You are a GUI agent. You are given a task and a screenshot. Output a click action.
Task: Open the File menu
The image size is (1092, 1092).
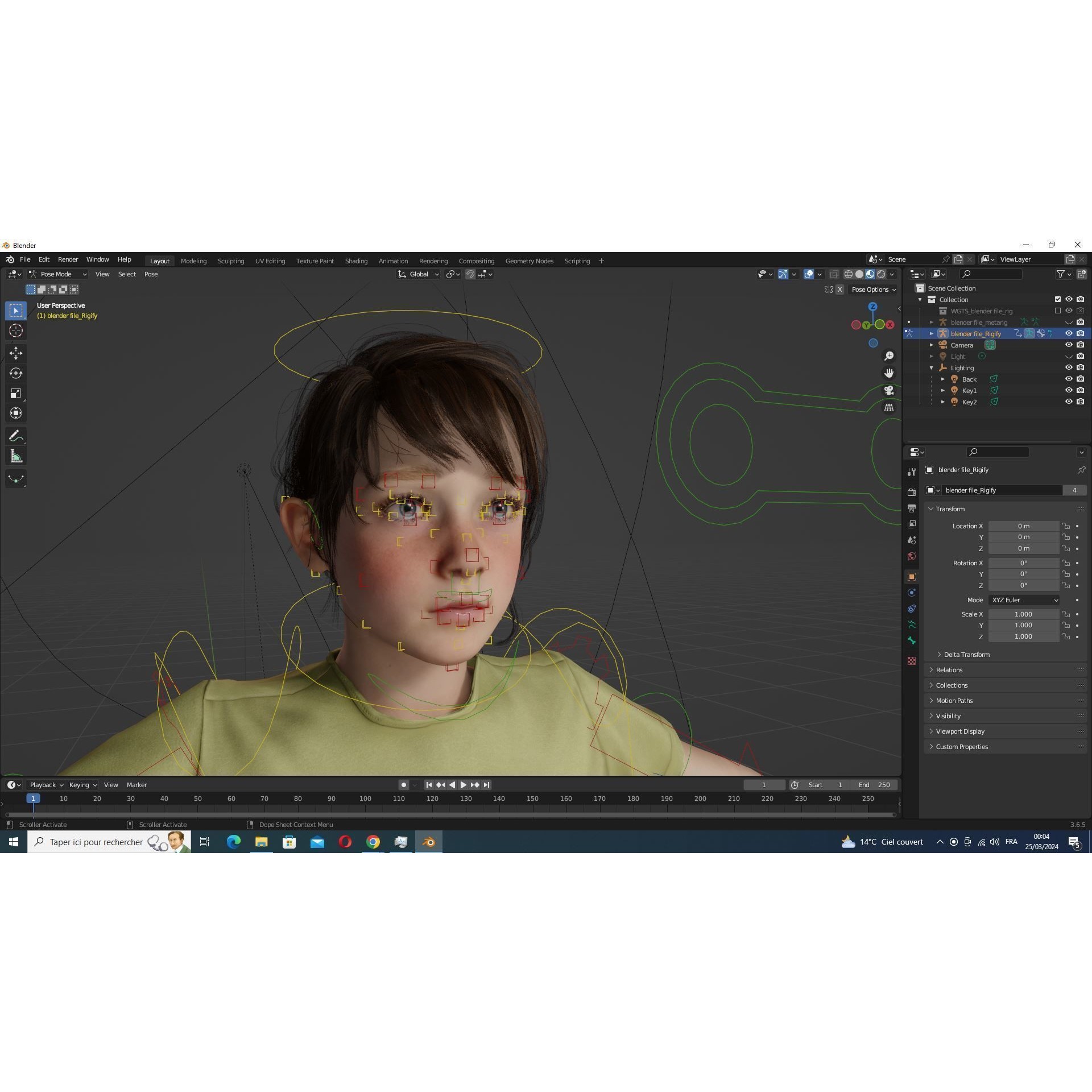tap(25, 259)
